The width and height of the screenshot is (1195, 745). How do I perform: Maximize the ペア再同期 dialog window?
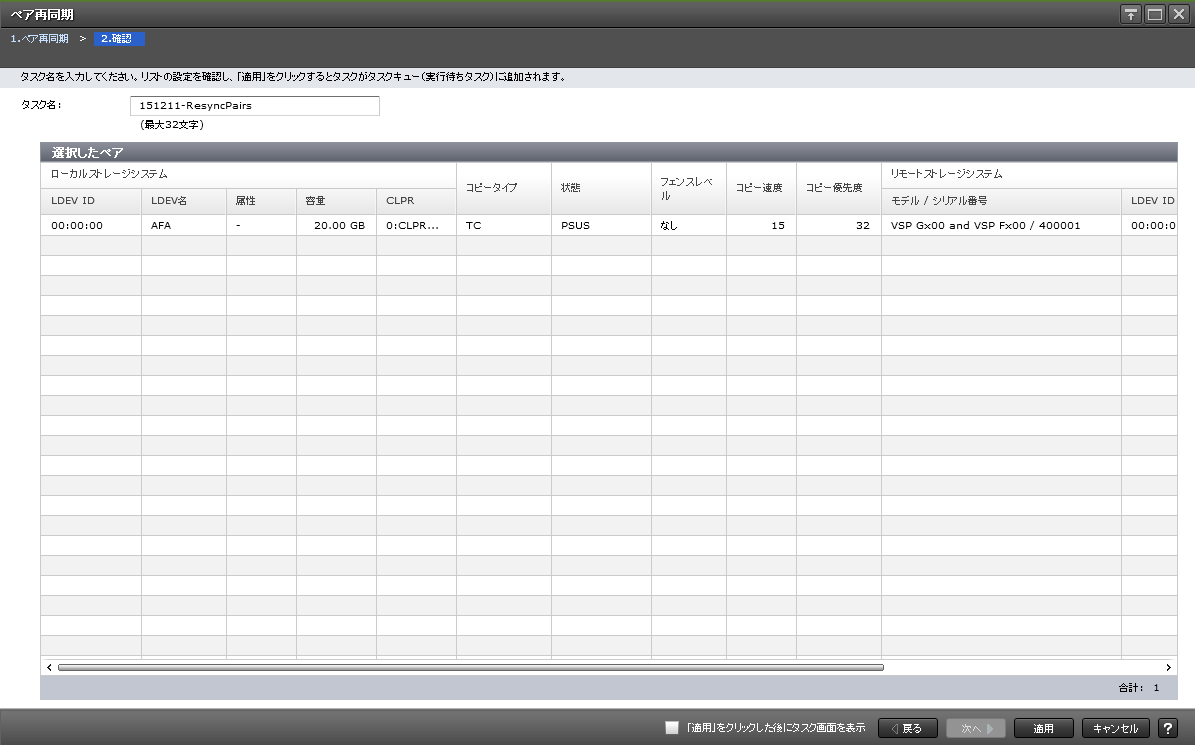(x=1155, y=14)
